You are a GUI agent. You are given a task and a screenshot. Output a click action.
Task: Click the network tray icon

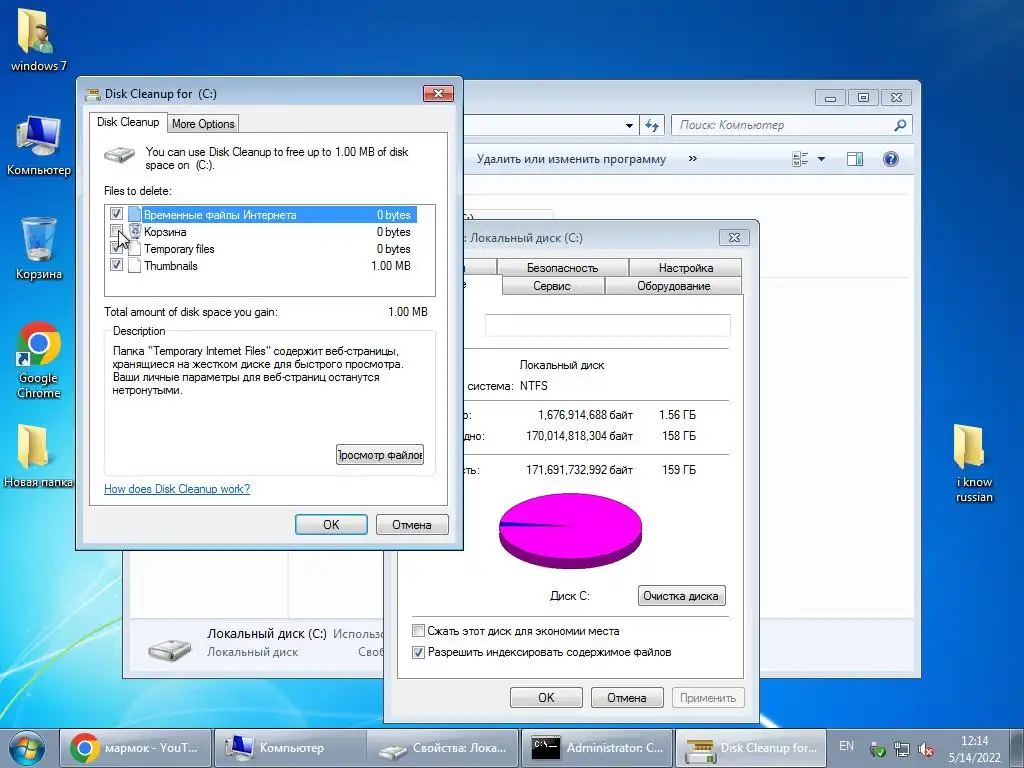(902, 749)
